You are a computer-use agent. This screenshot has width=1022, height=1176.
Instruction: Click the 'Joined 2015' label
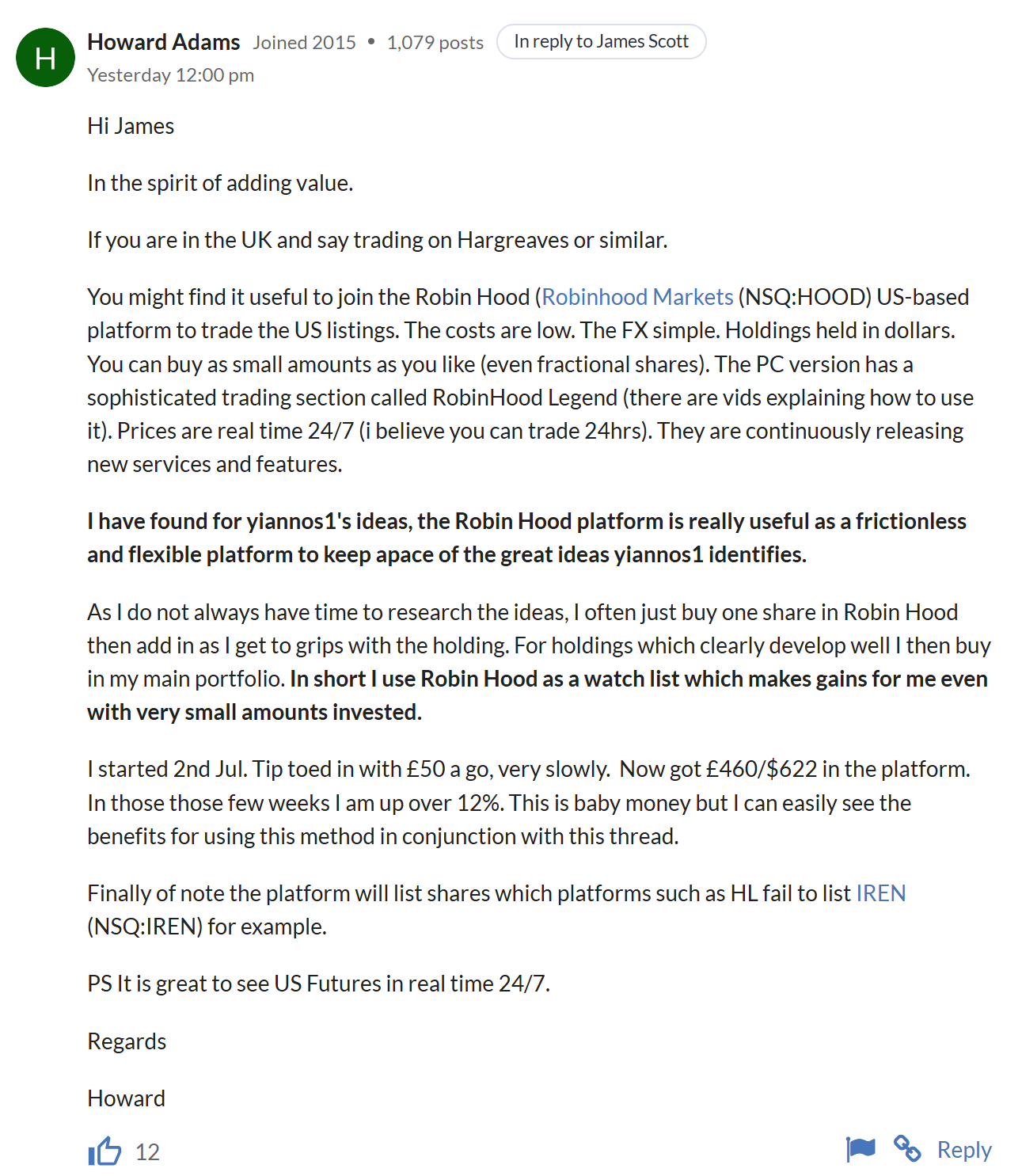(x=305, y=43)
